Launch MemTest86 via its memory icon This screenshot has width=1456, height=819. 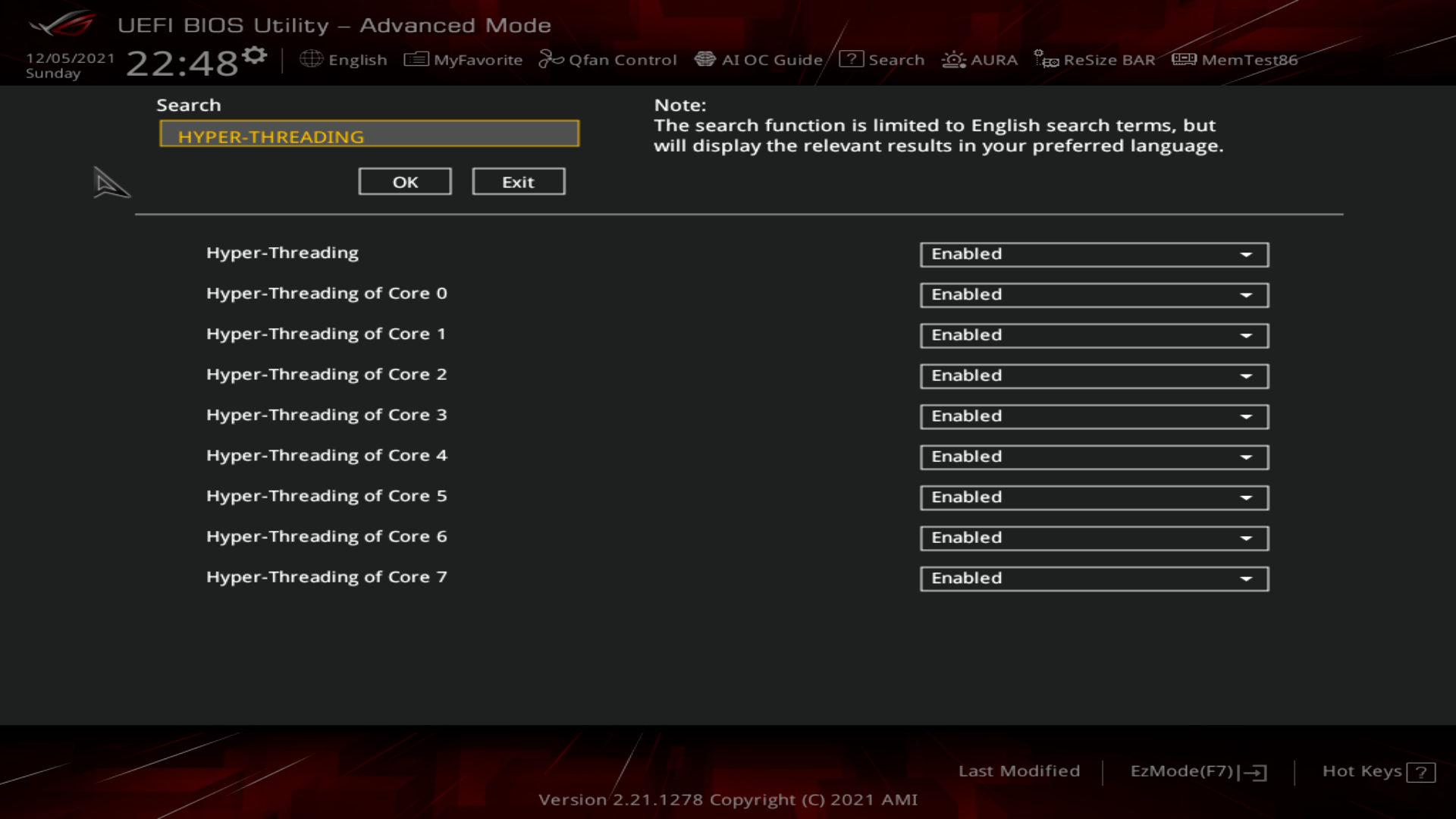click(1184, 59)
